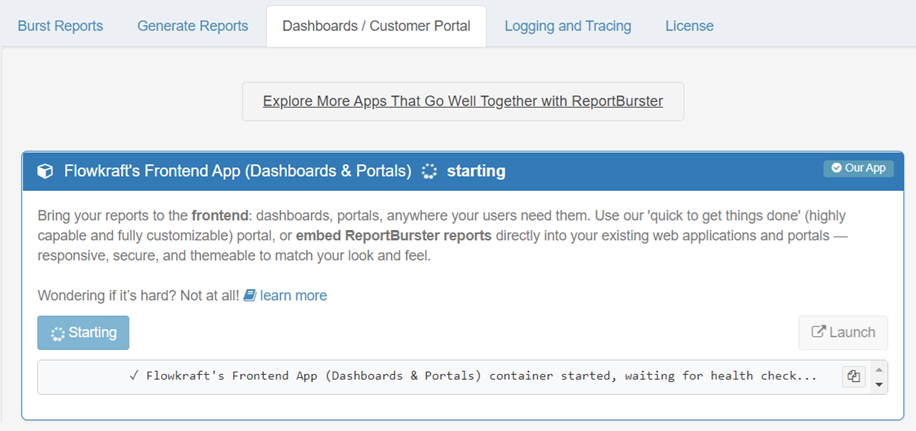Click the cube icon in the app header

click(x=45, y=171)
